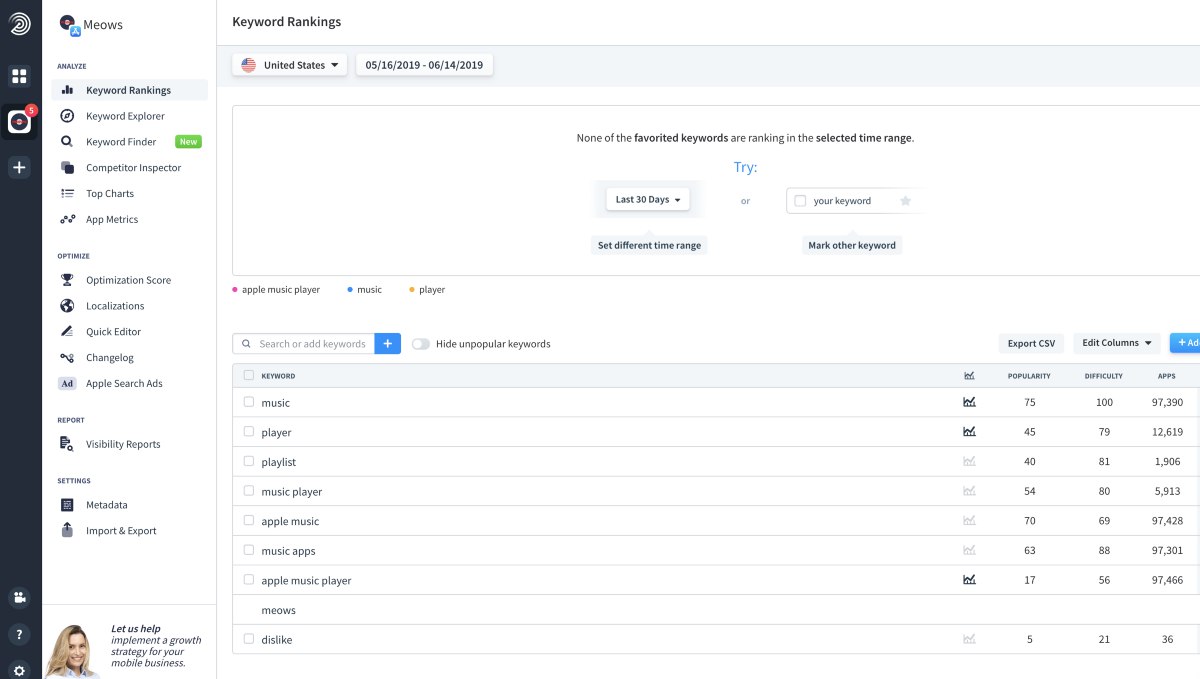Viewport: 1200px width, 679px height.
Task: Check the select-all keywords header checkbox
Action: point(249,376)
